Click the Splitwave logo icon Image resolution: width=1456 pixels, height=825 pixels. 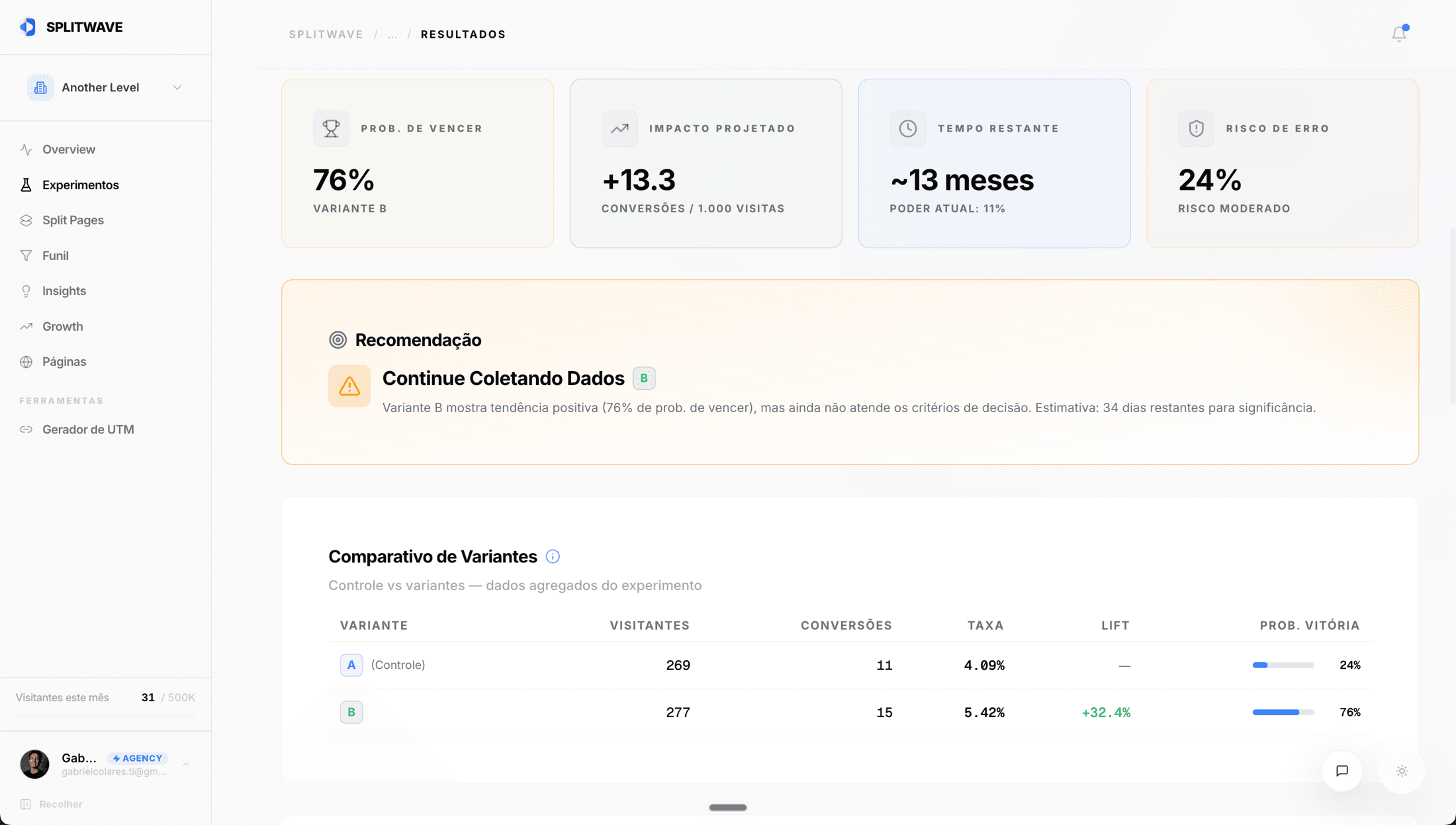tap(28, 27)
